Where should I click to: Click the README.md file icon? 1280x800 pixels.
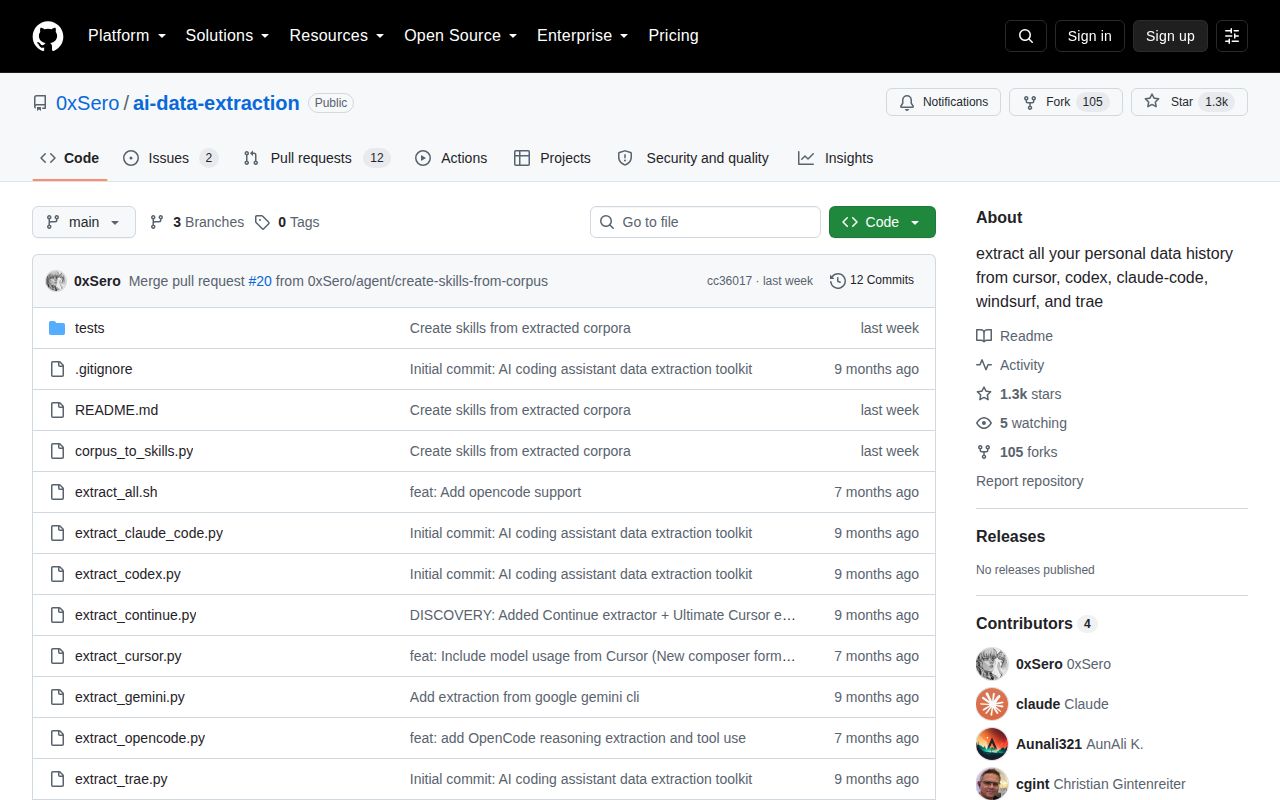pos(57,410)
